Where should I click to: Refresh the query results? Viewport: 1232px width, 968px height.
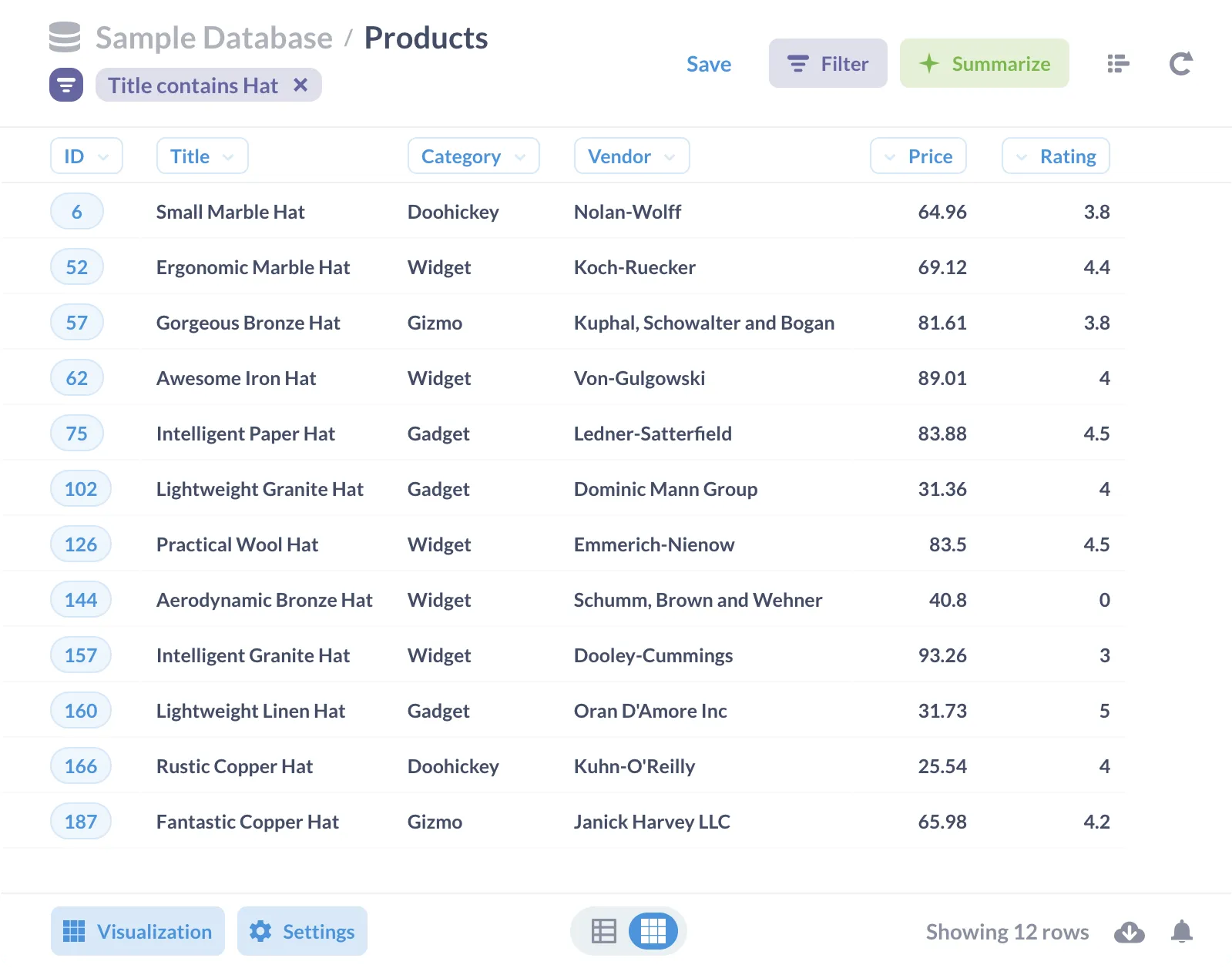1180,63
